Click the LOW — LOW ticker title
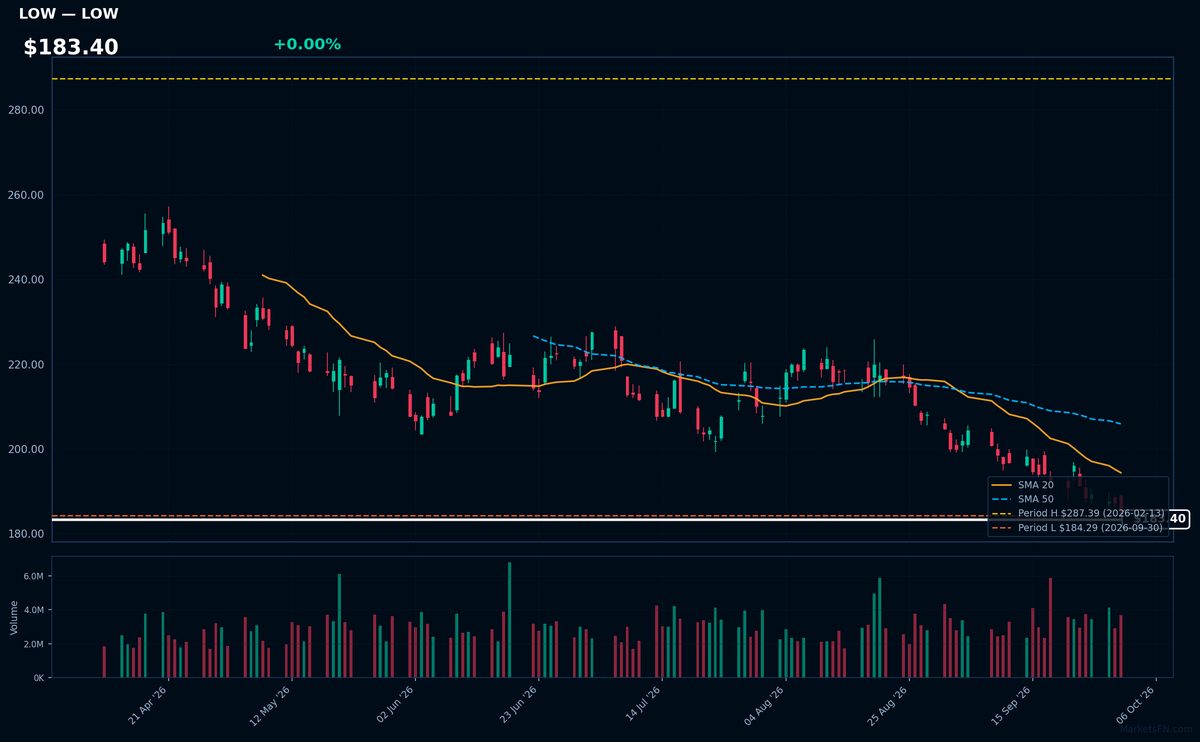Image resolution: width=1200 pixels, height=742 pixels. tap(68, 14)
